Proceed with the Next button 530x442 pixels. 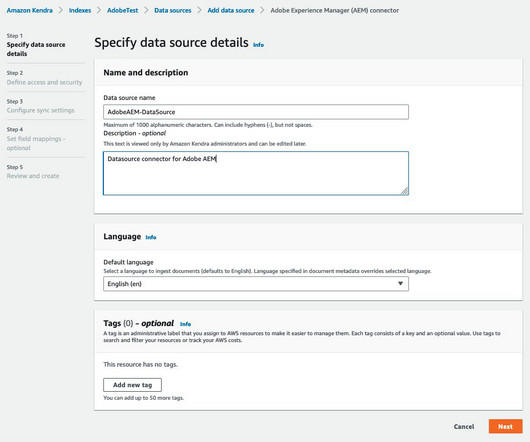[506, 426]
